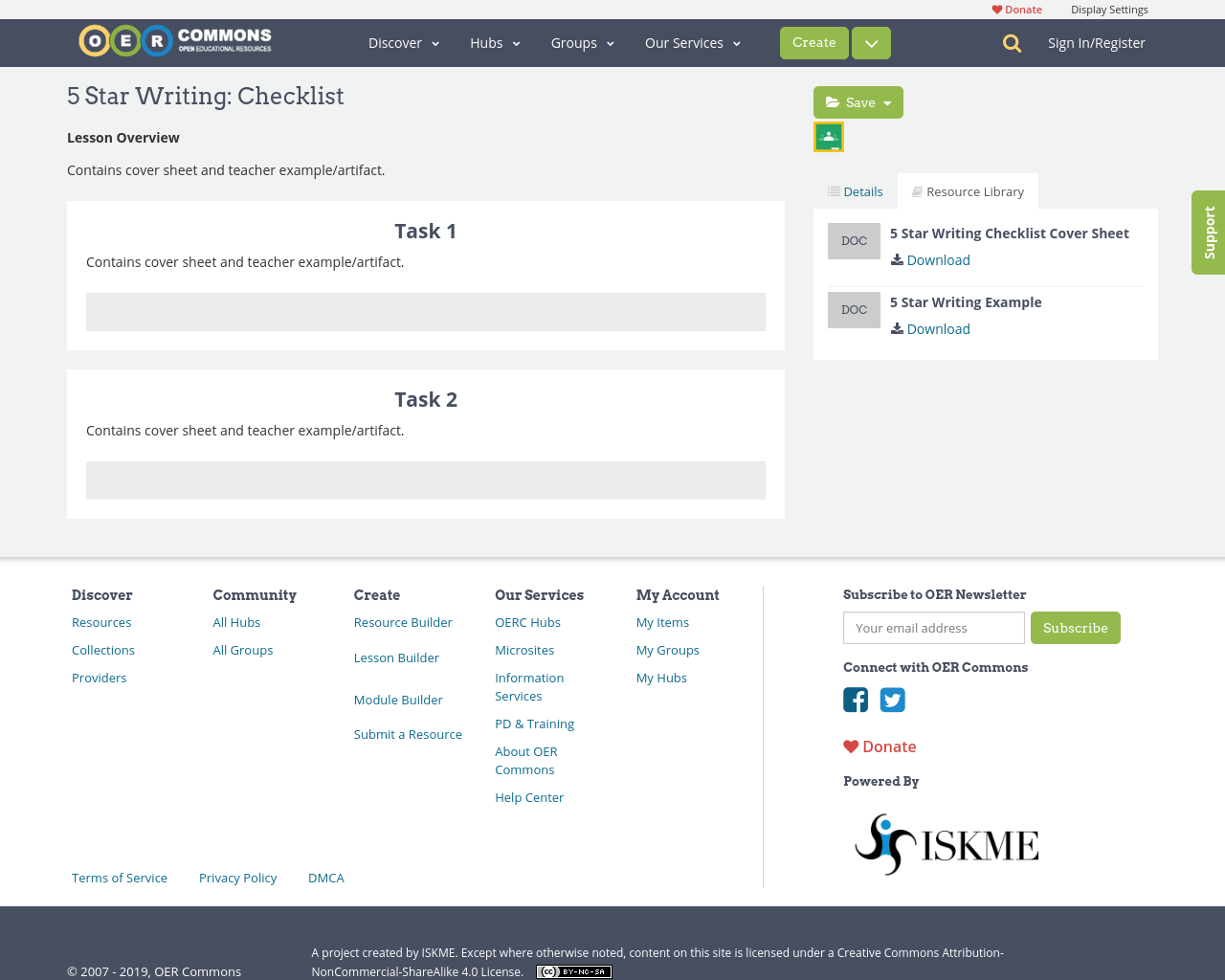This screenshot has width=1225, height=980.
Task: Switch to the Details tab
Action: click(x=855, y=190)
